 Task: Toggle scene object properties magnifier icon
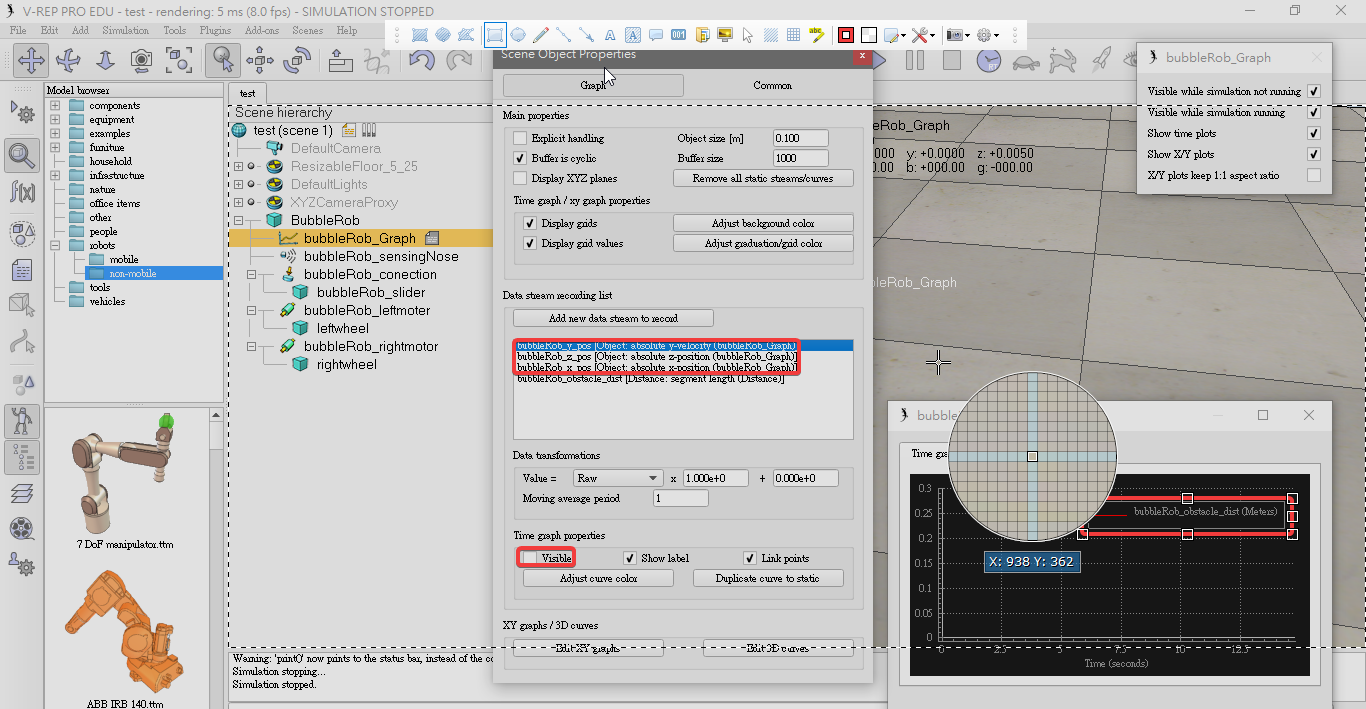point(22,154)
